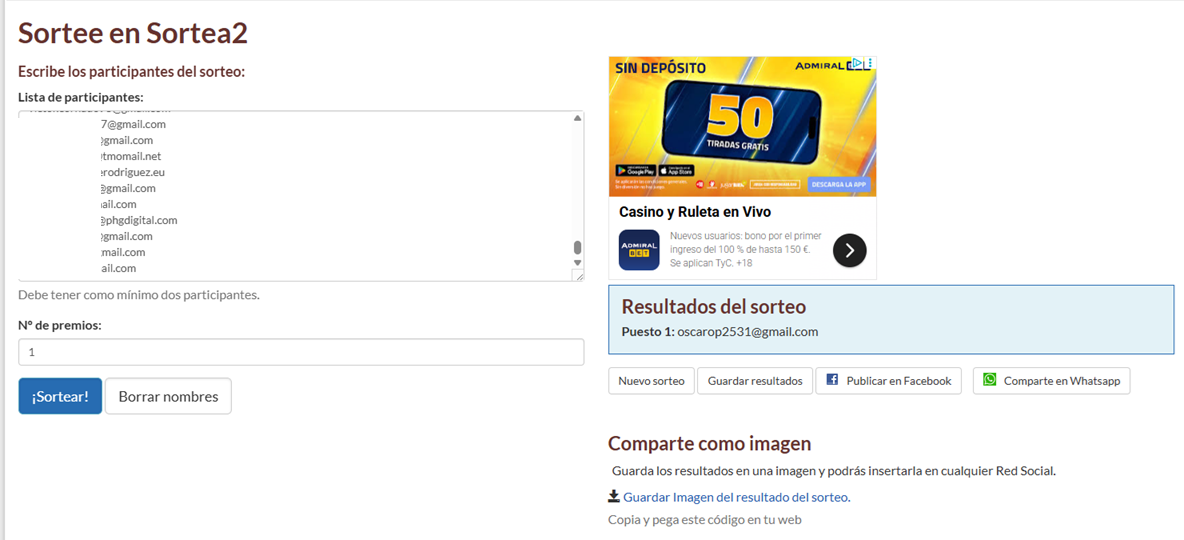1184x540 pixels.
Task: Click the Borrar nombres button
Action: click(x=168, y=396)
